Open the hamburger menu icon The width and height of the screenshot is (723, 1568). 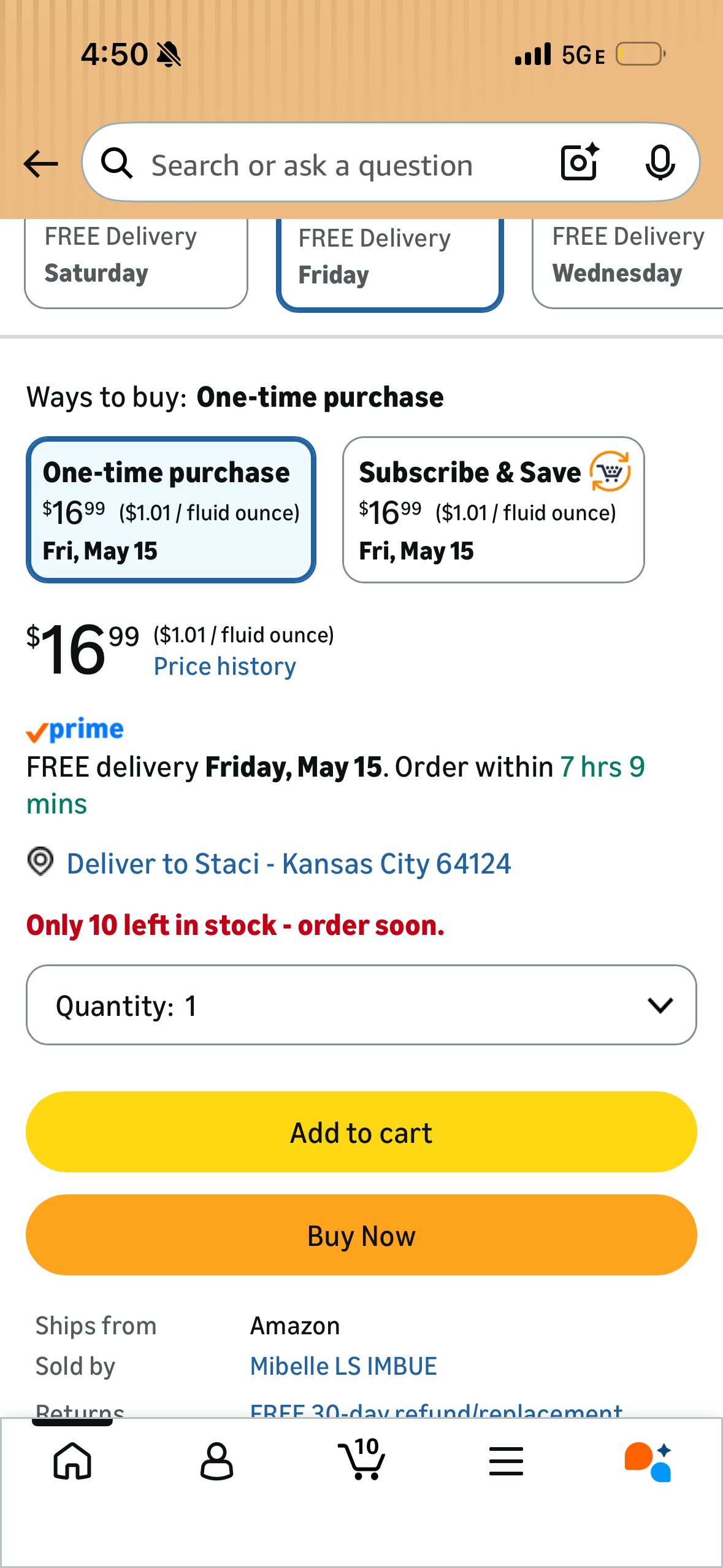506,1461
